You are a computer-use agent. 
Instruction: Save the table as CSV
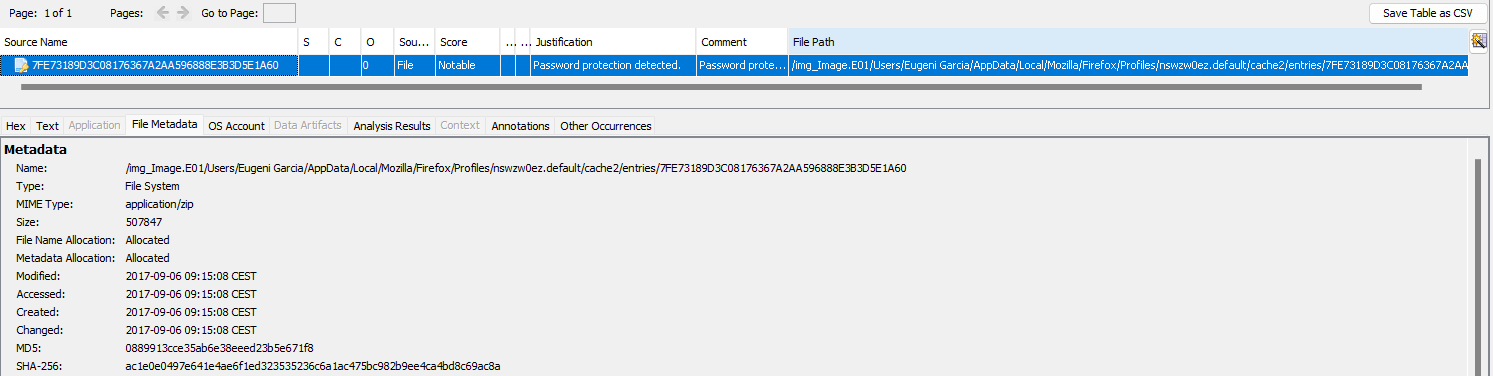1427,13
